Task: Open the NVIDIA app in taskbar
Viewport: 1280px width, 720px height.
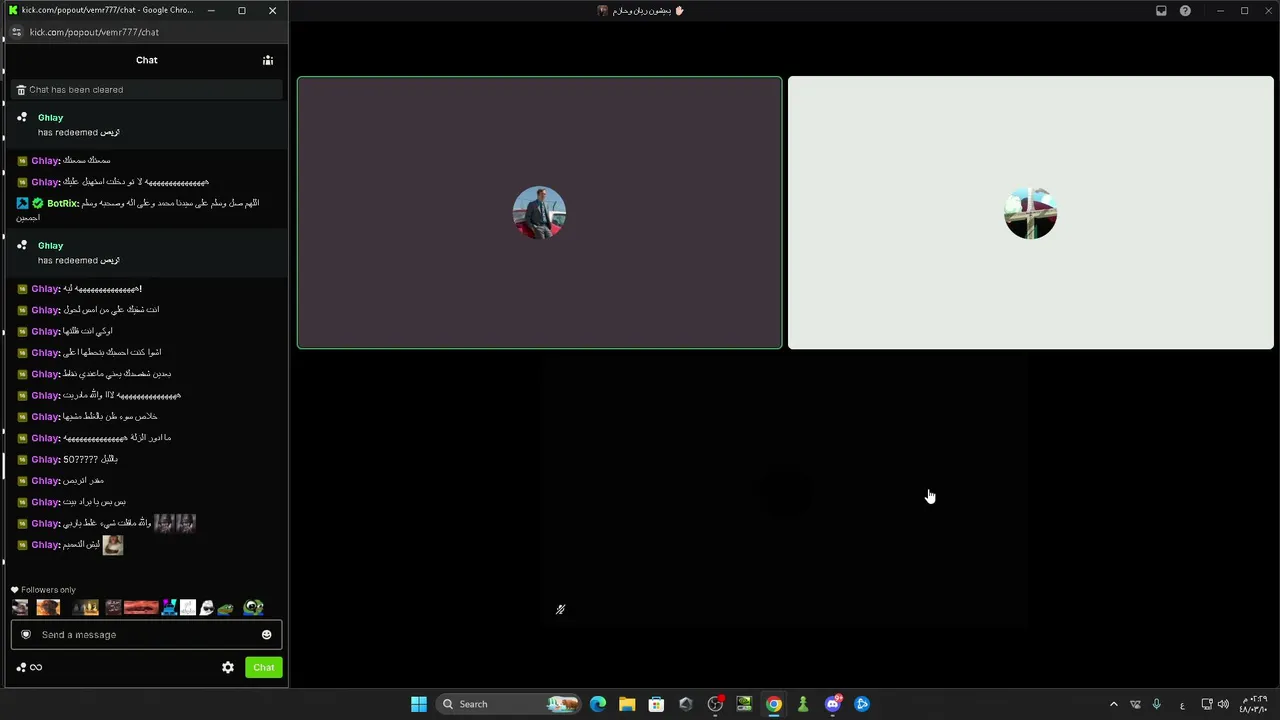Action: click(x=744, y=704)
